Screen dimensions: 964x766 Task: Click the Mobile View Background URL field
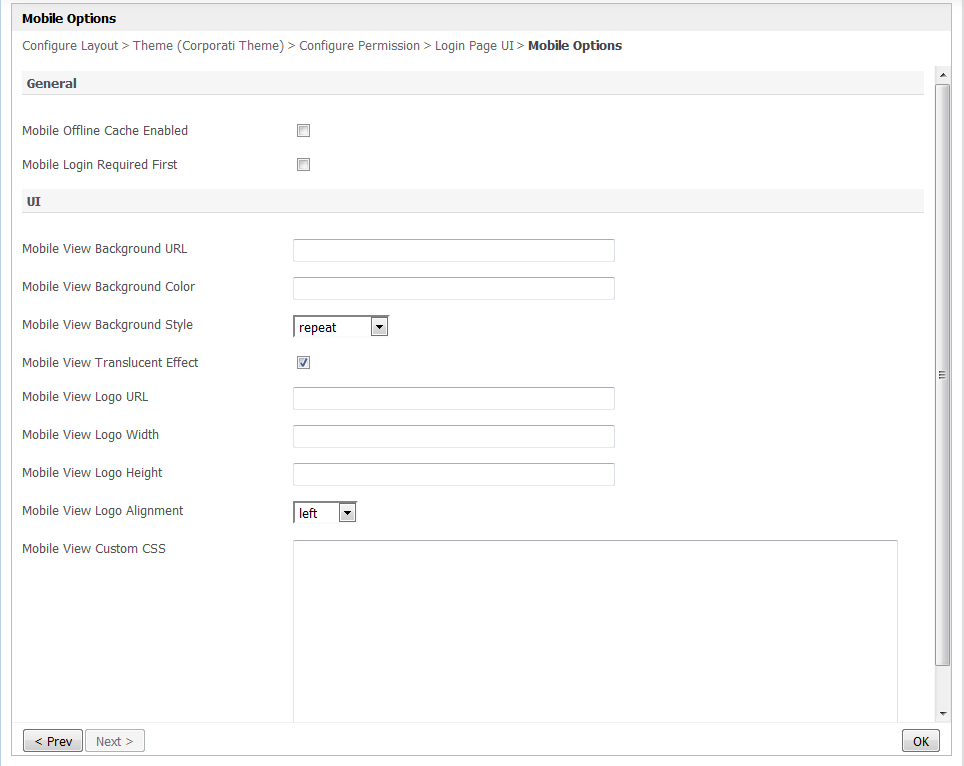[x=453, y=250]
